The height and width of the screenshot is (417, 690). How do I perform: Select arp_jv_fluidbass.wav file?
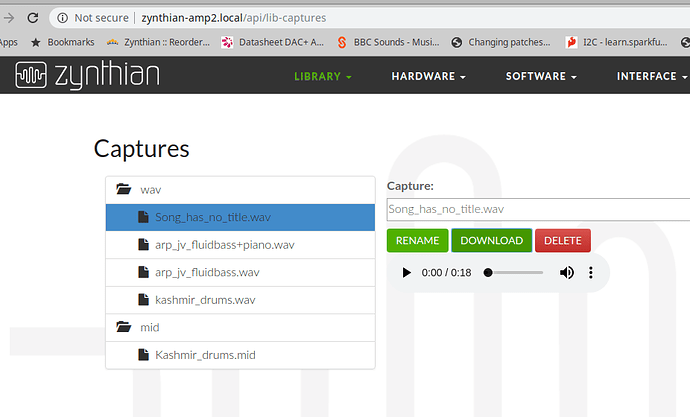click(240, 273)
